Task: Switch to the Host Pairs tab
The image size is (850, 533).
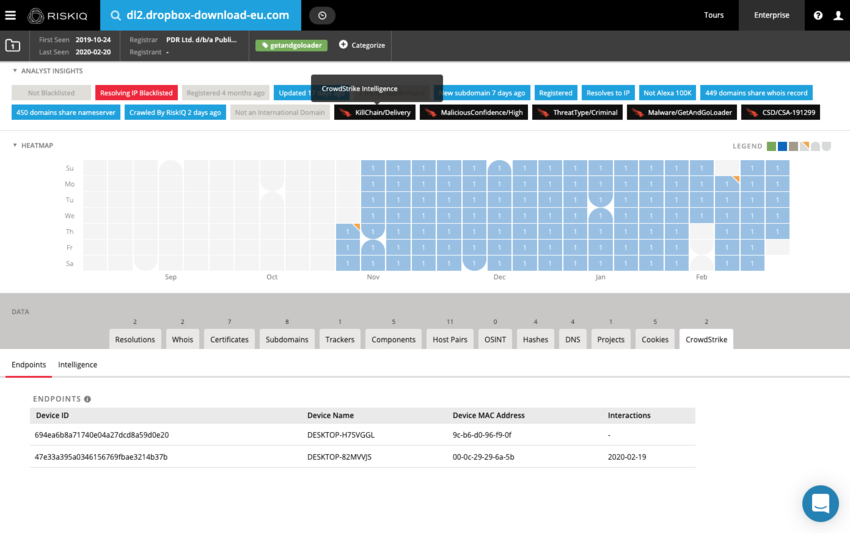Action: 450,339
